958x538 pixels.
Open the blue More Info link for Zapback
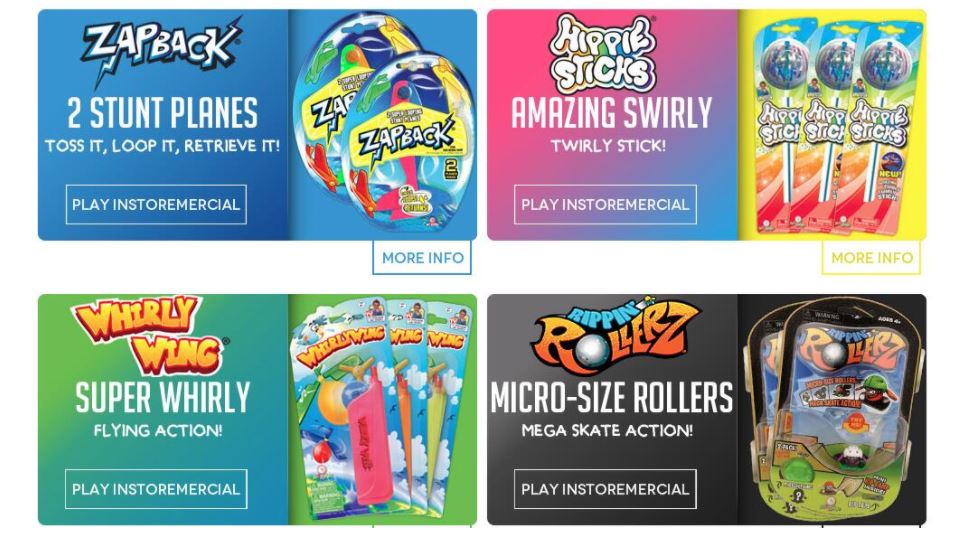pyautogui.click(x=422, y=258)
